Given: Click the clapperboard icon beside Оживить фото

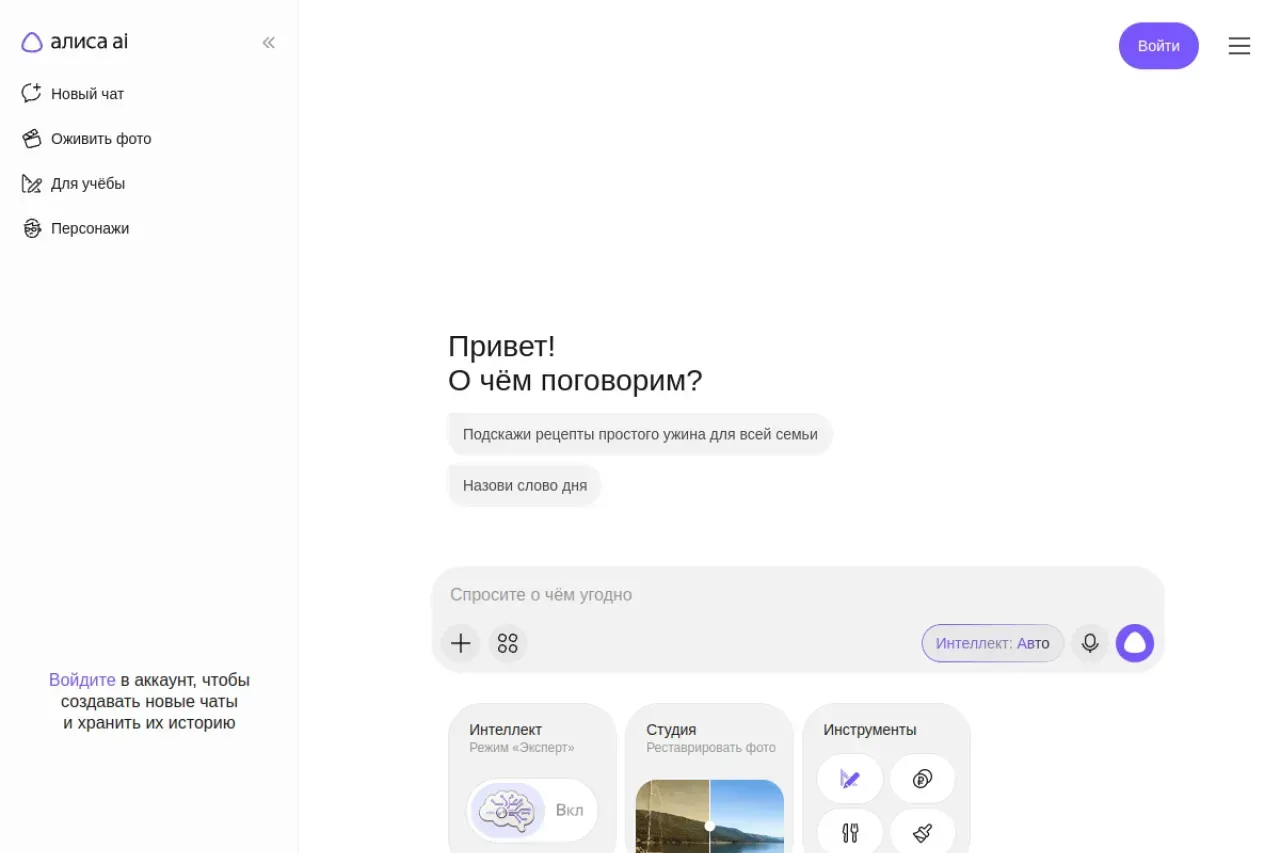Looking at the screenshot, I should [x=32, y=139].
